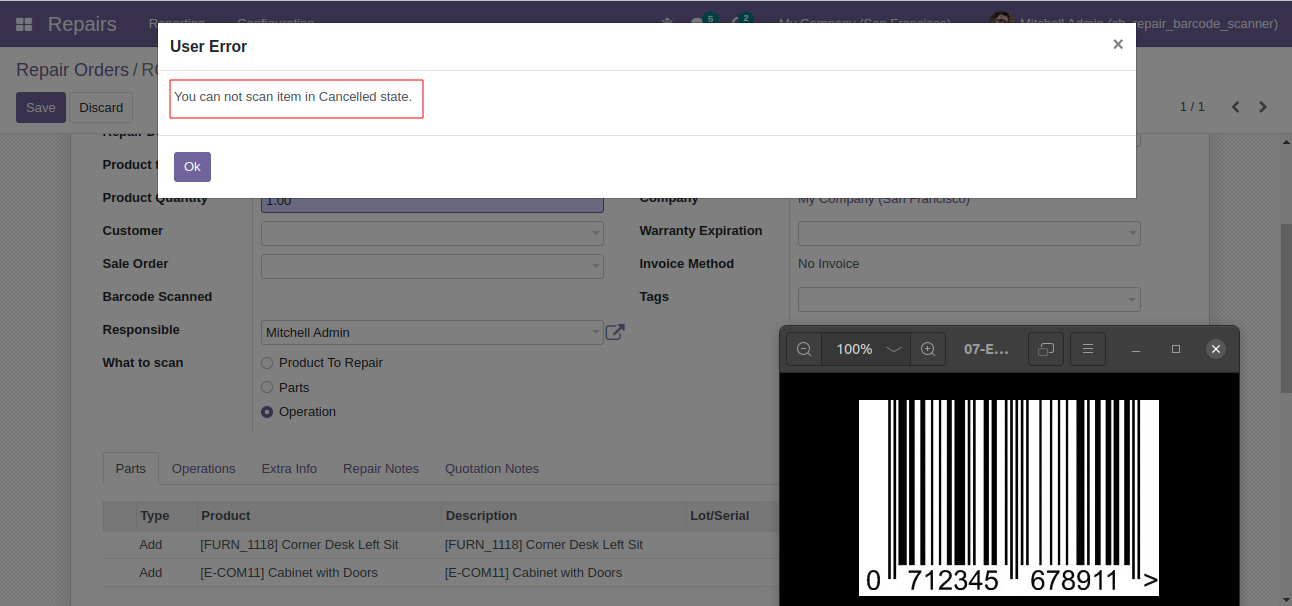The image size is (1292, 606).
Task: Go to previous record arrow
Action: pos(1236,107)
